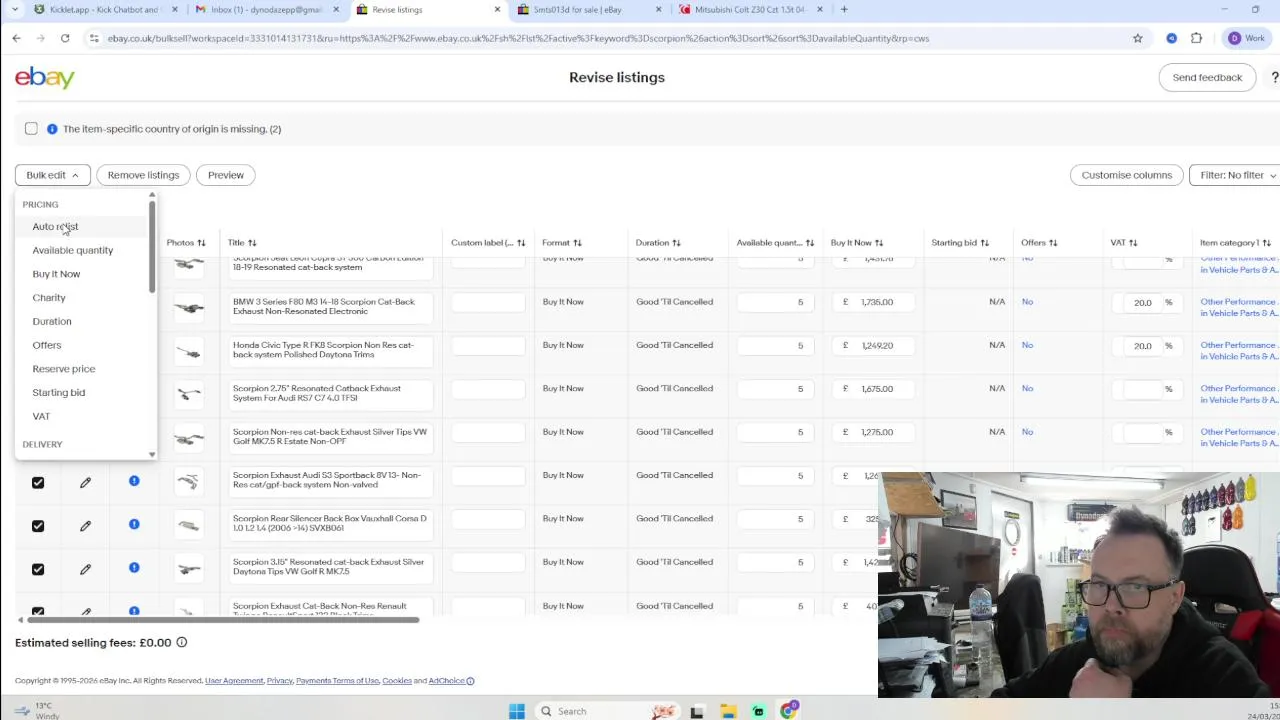Click the Remove listings button
This screenshot has width=1280, height=720.
point(143,175)
